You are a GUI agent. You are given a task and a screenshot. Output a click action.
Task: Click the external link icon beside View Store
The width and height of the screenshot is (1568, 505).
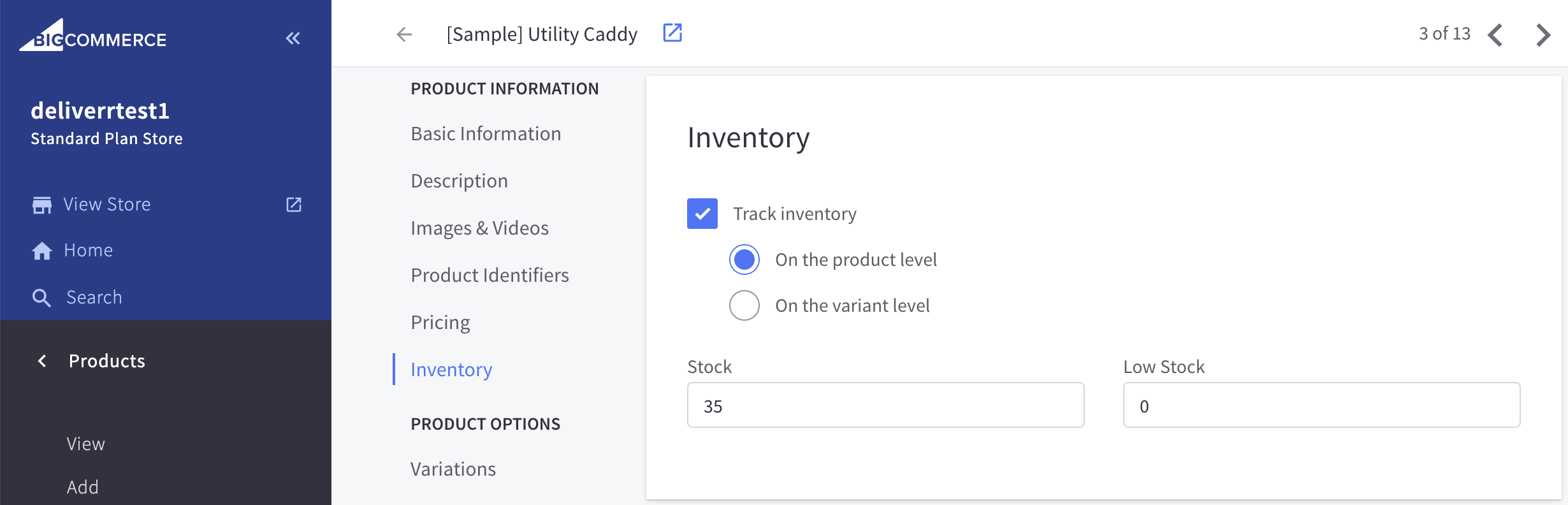293,204
